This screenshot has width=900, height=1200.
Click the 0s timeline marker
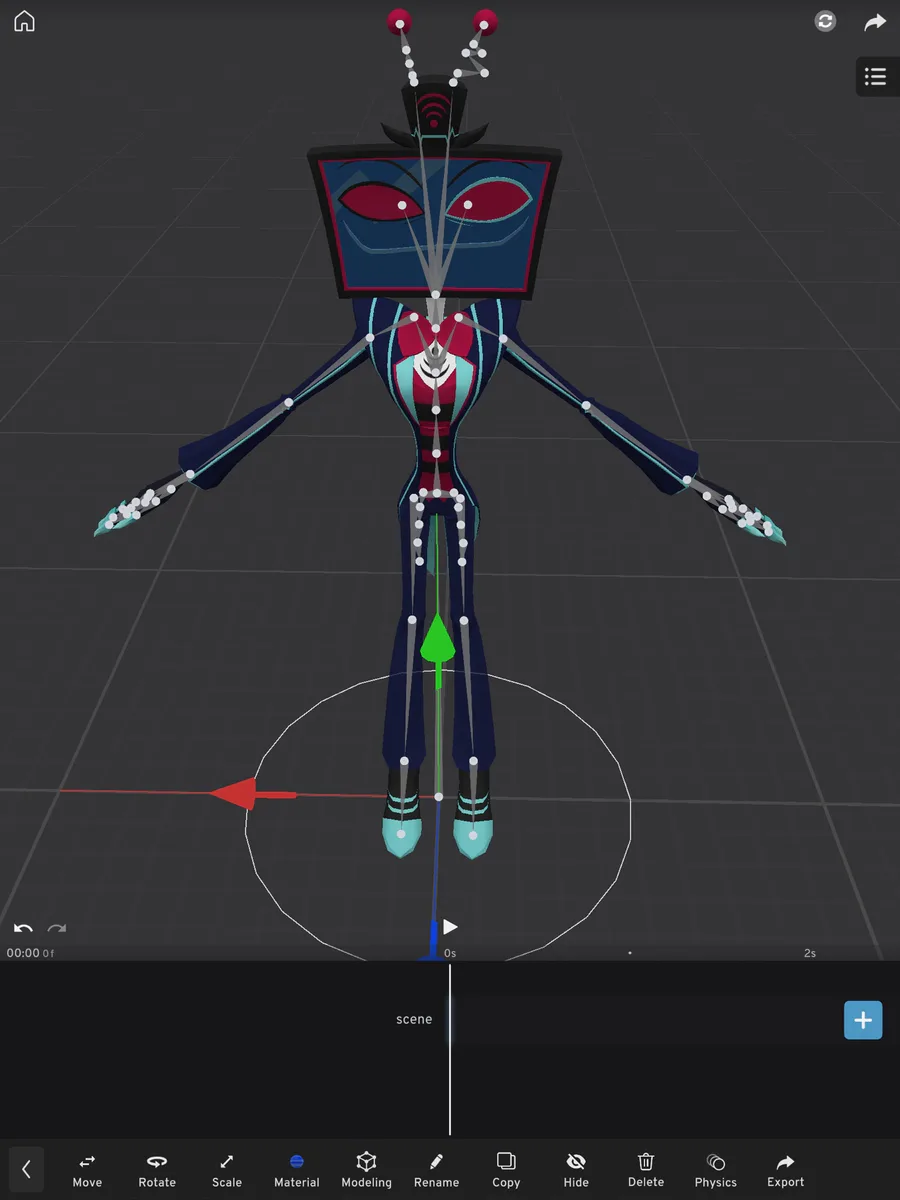450,953
